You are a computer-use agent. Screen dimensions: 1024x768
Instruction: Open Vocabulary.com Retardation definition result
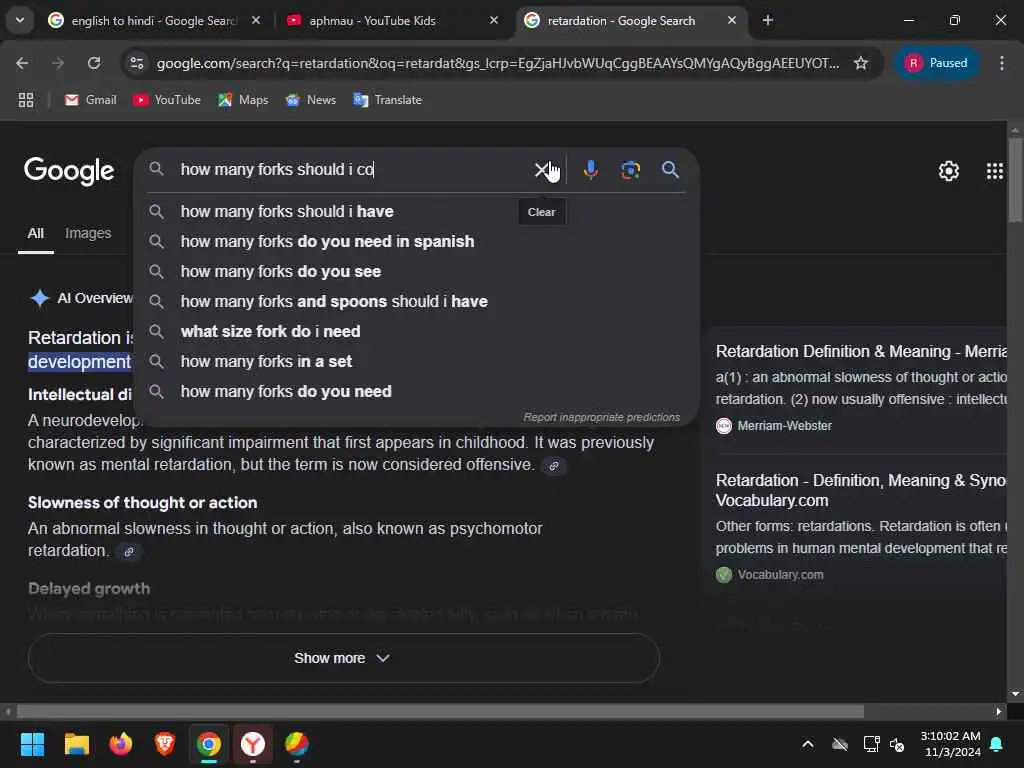861,490
